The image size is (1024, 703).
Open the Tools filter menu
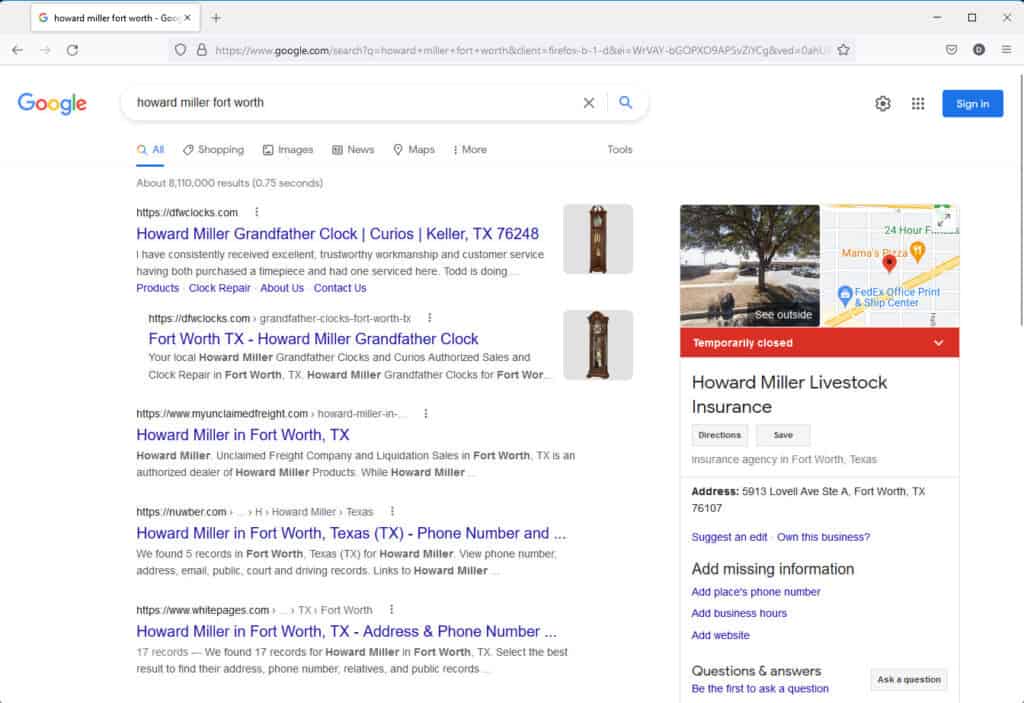click(620, 150)
